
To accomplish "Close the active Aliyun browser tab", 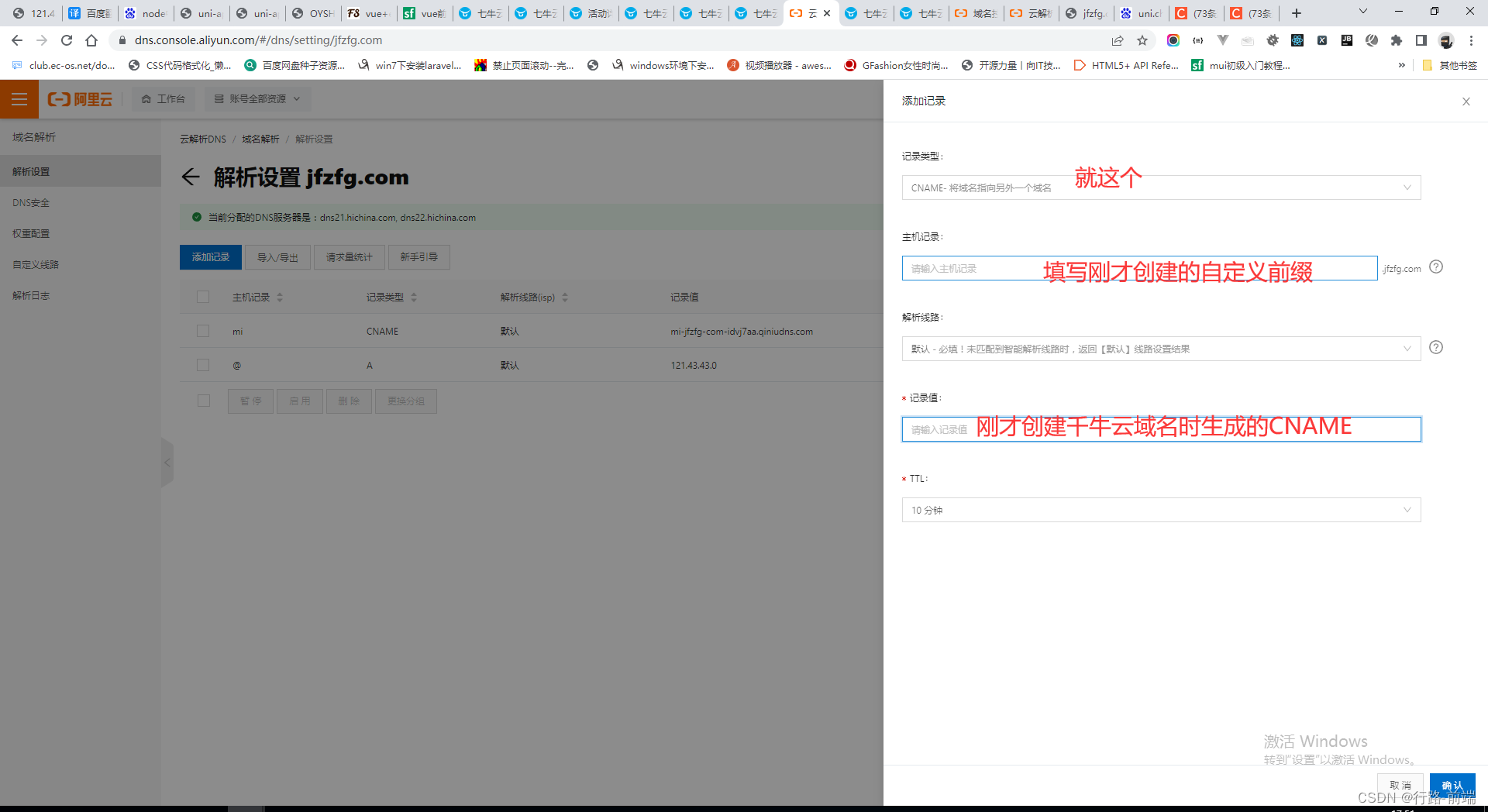I will click(827, 13).
